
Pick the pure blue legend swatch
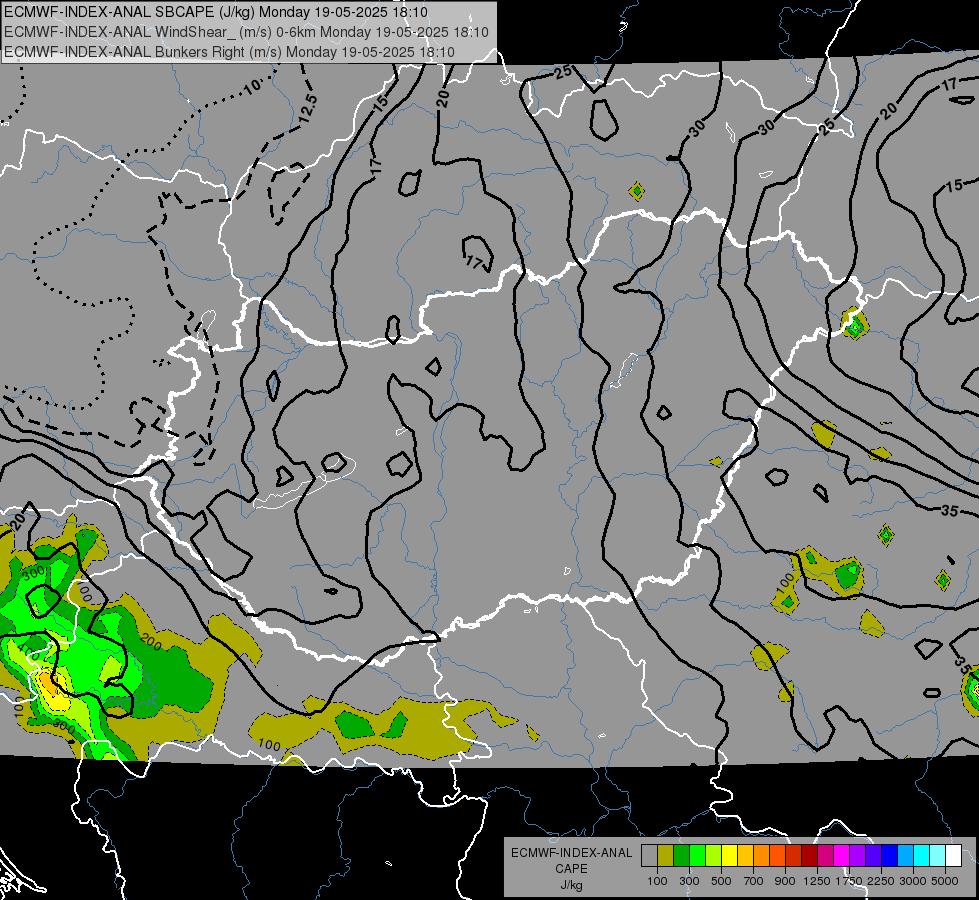pyautogui.click(x=890, y=856)
